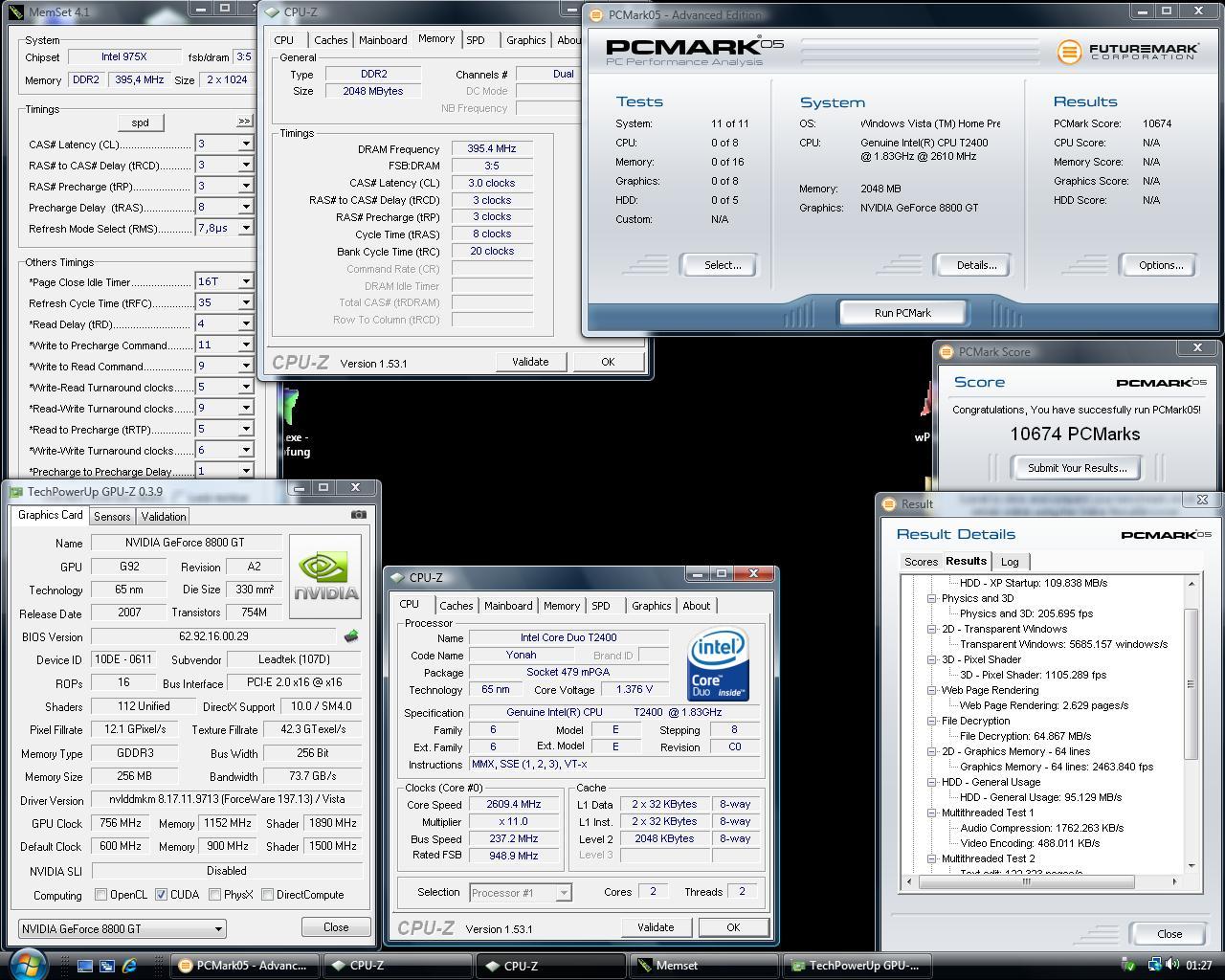Click DRAM Frequency value field in CPU-Z
The image size is (1225, 980).
pyautogui.click(x=492, y=149)
